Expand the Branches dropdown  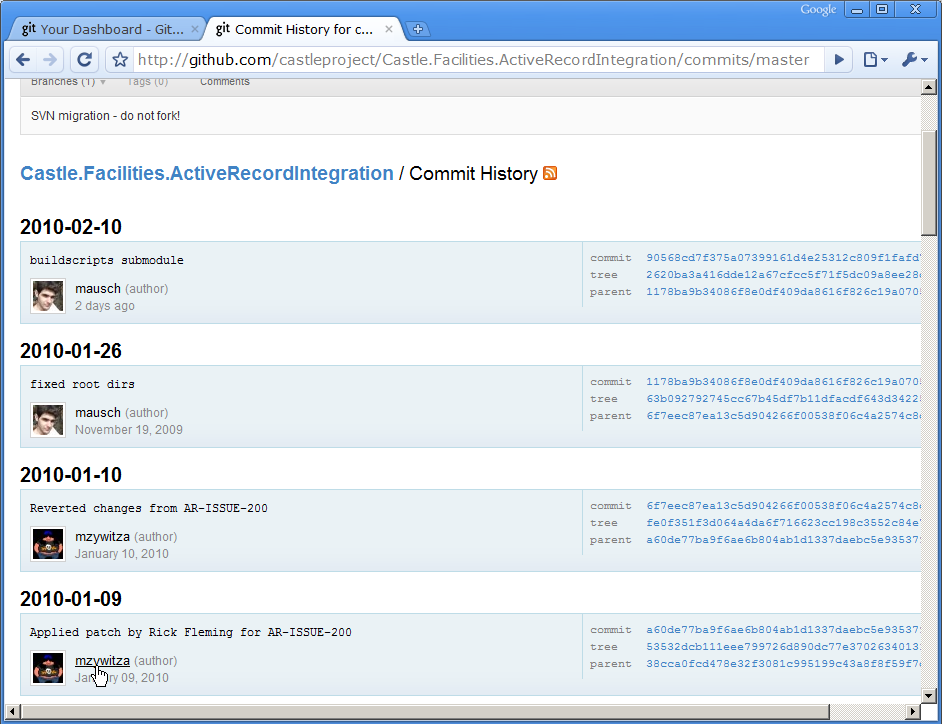coord(68,82)
